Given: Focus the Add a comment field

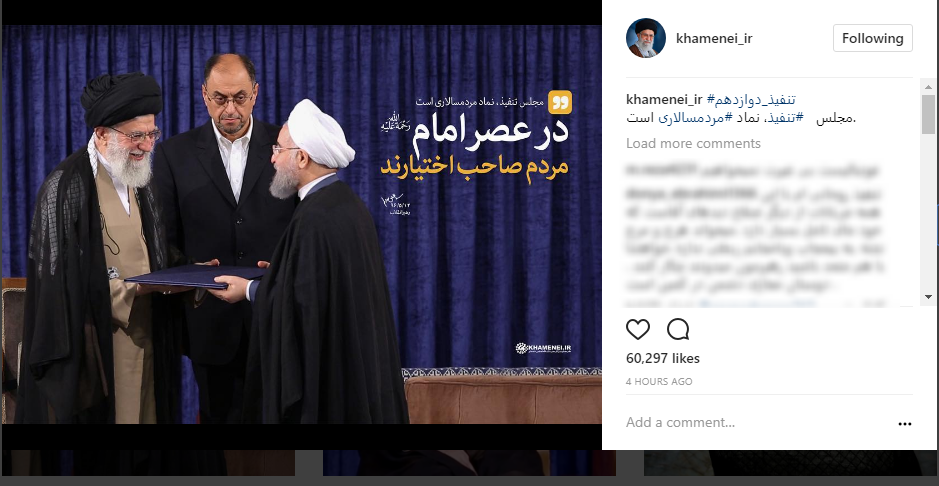Looking at the screenshot, I should coord(758,423).
